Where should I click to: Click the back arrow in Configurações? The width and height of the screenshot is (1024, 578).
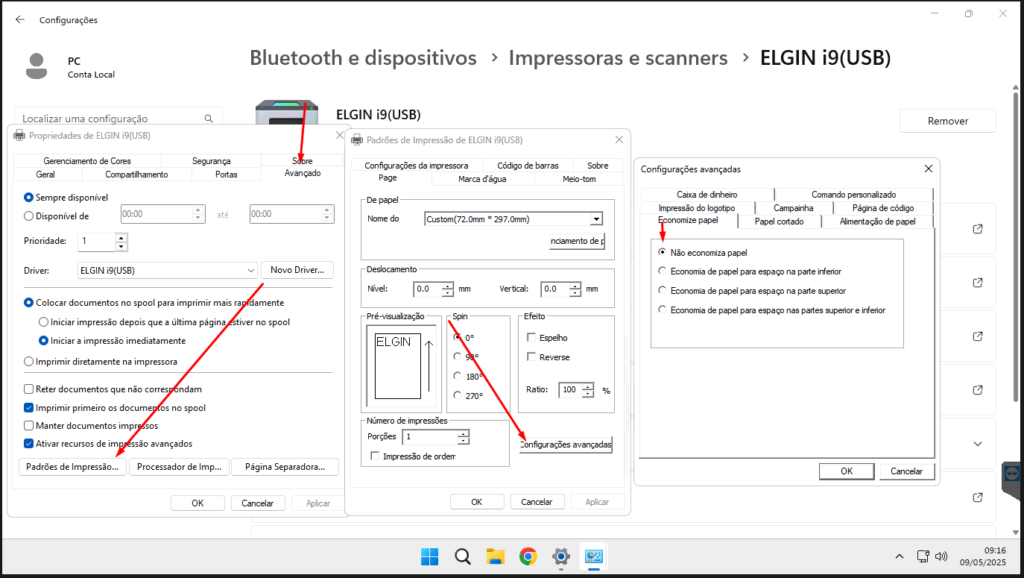20,19
